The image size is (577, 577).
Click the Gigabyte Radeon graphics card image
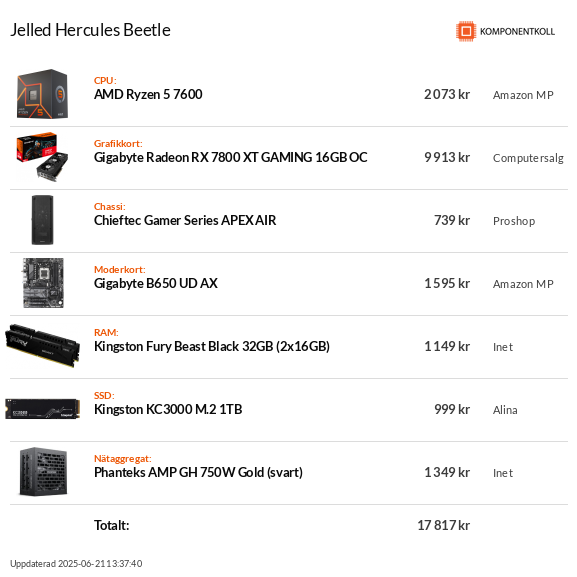tap(42, 157)
